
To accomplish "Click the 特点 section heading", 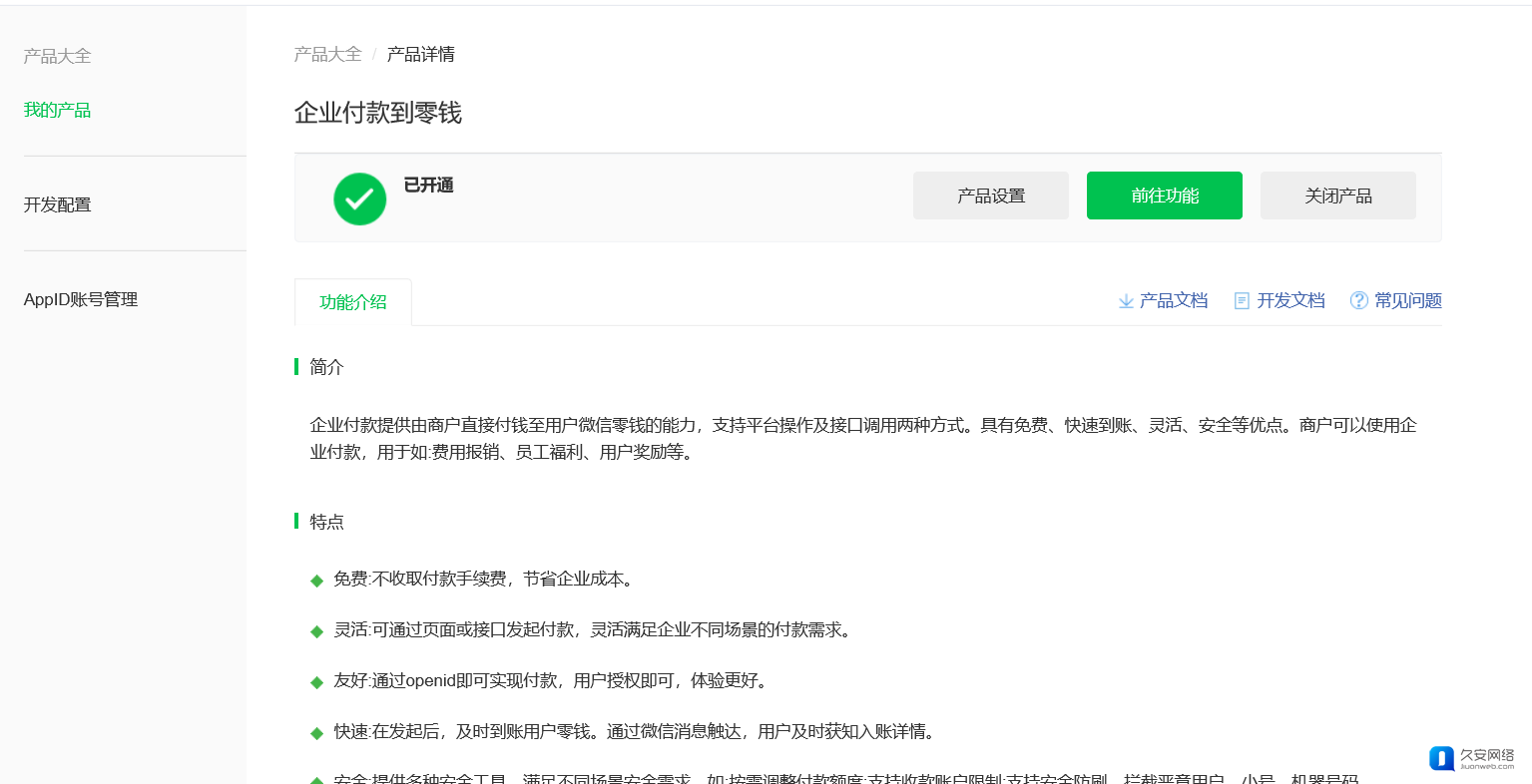I will pyautogui.click(x=326, y=522).
